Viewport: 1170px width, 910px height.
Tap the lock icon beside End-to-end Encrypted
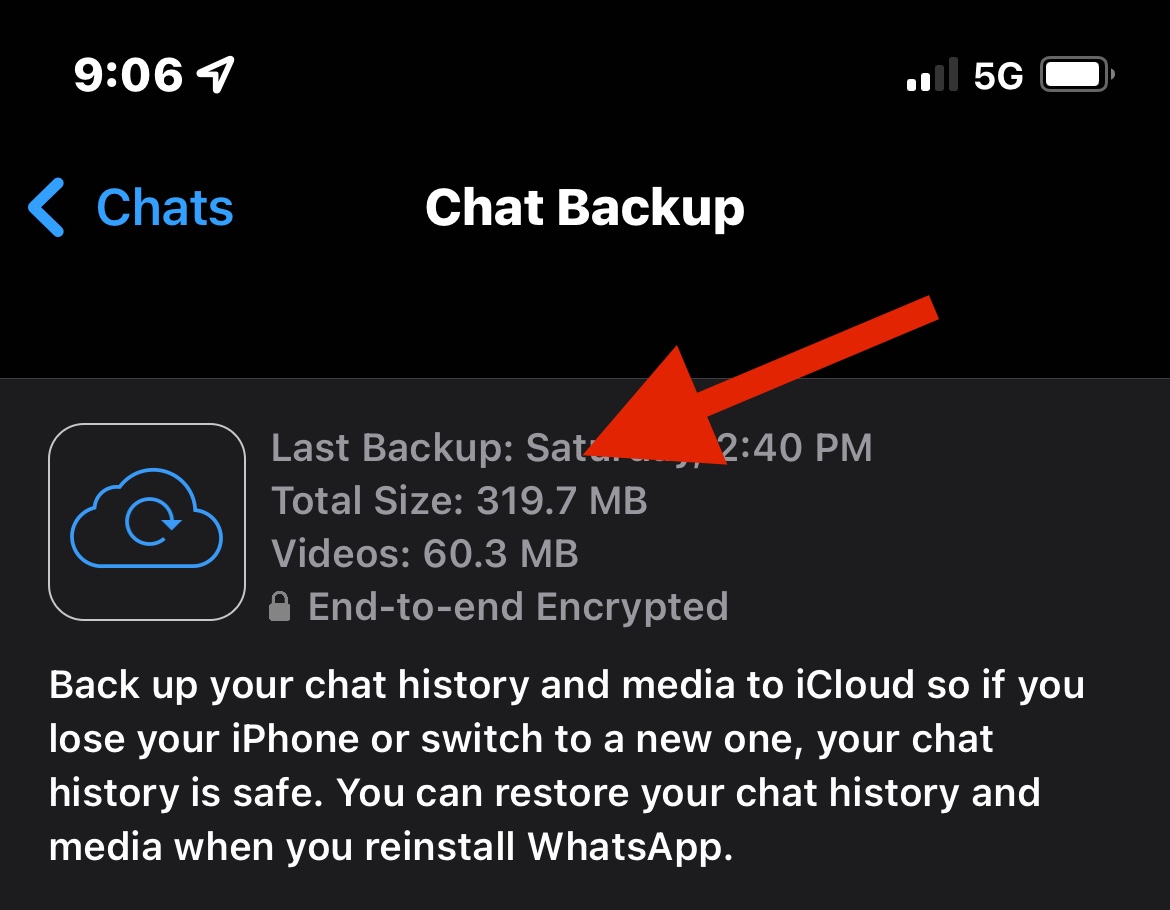click(279, 606)
